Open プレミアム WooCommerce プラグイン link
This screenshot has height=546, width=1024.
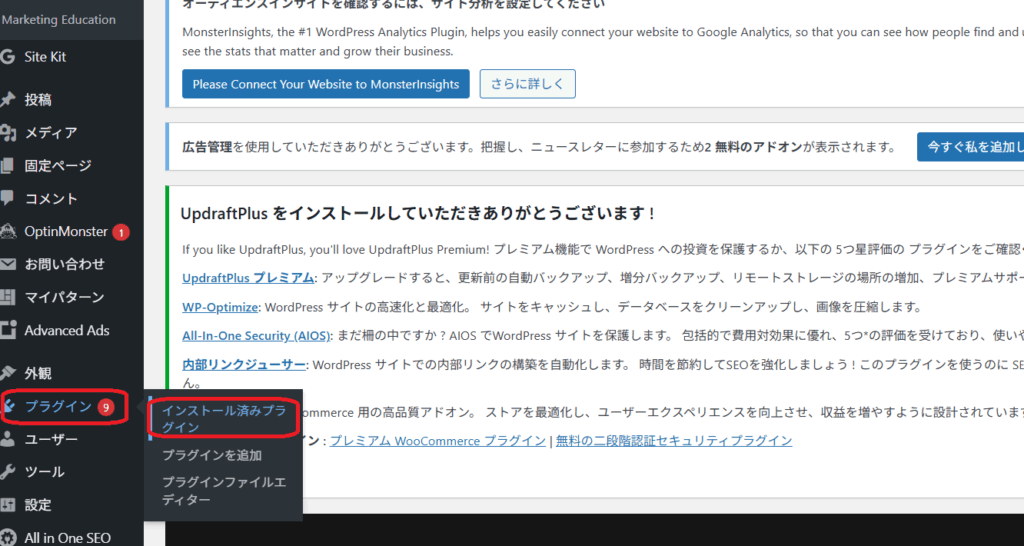(x=438, y=441)
